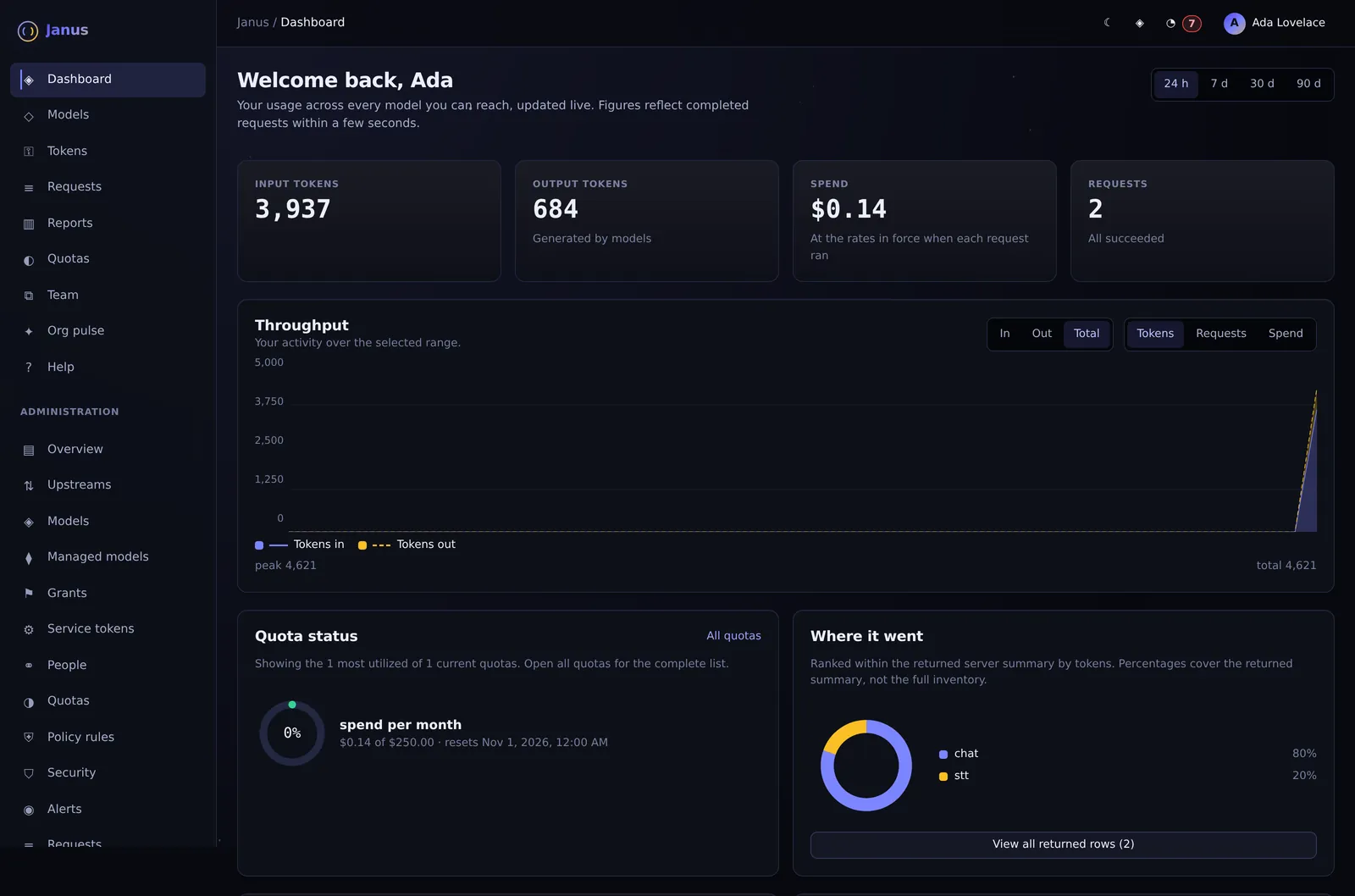Open the Security shield icon
This screenshot has width=1355, height=896.
(x=29, y=773)
